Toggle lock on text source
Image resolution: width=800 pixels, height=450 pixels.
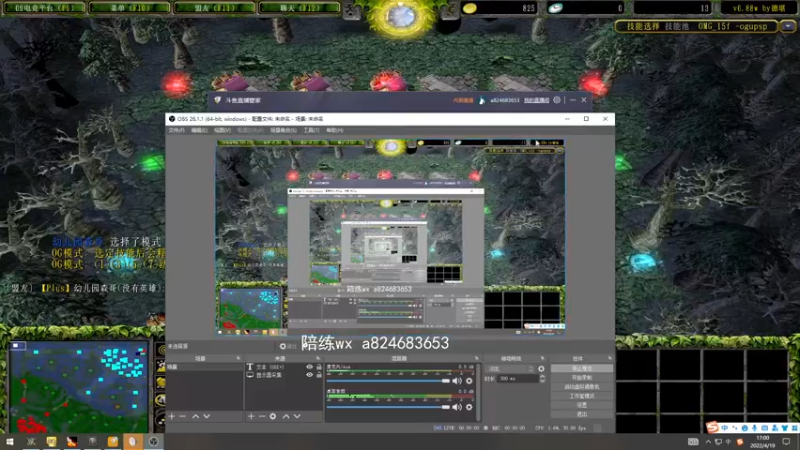click(319, 367)
